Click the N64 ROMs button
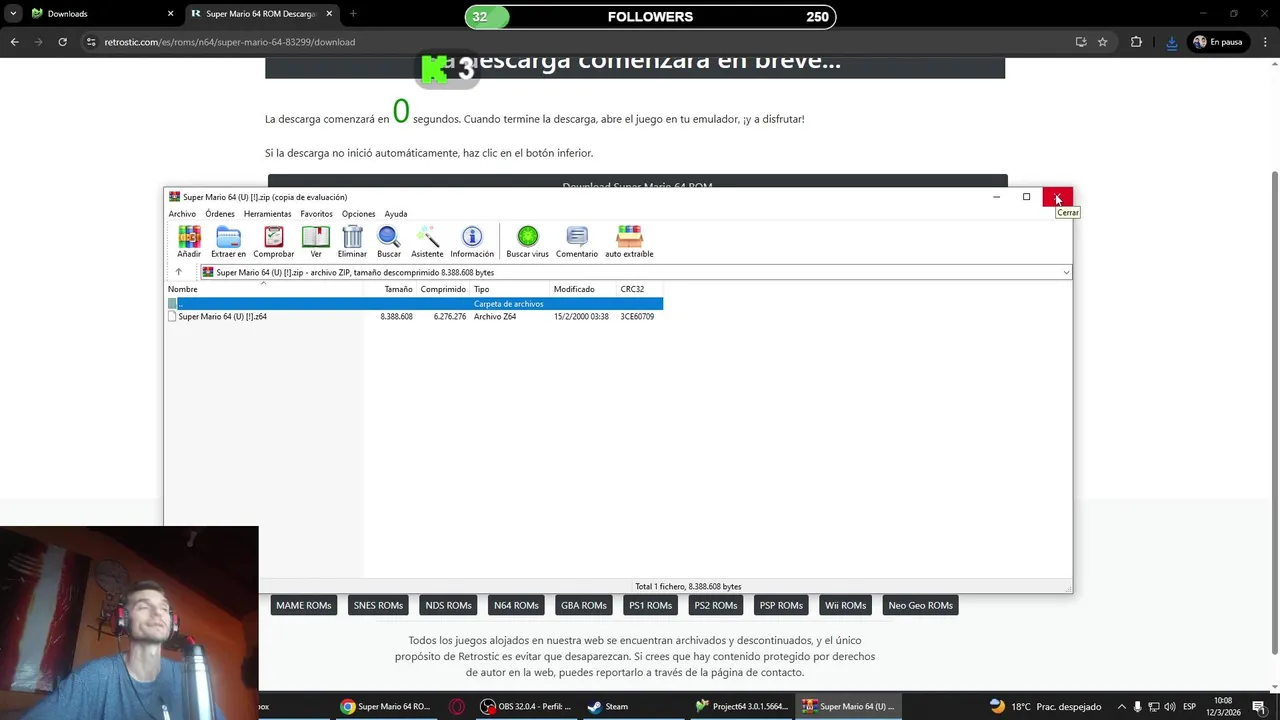Screen dimensions: 1280x720 click(x=516, y=605)
